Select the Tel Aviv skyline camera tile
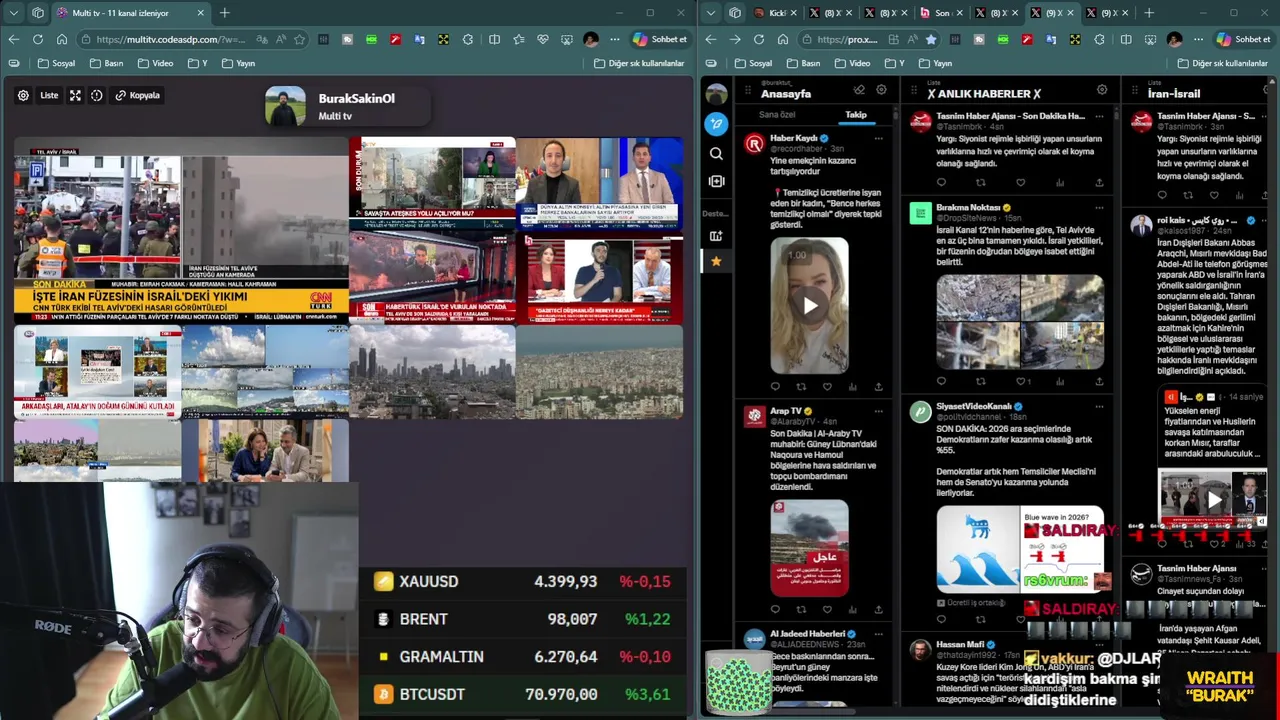 [432, 371]
